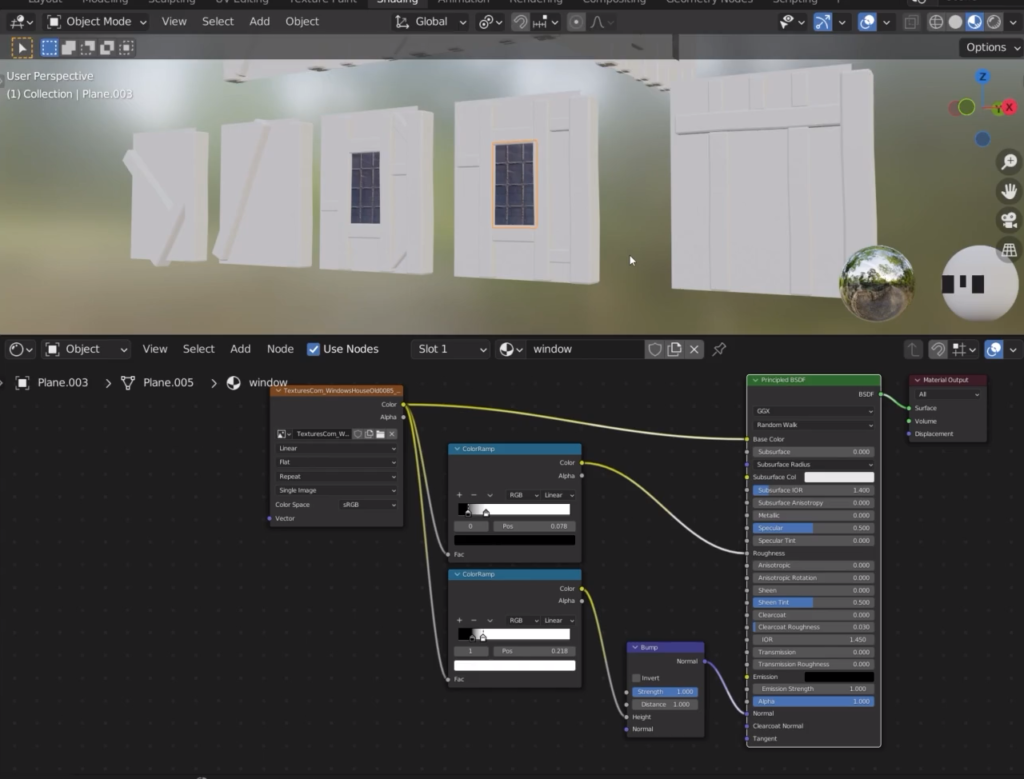
Task: Toggle X-ray mode
Action: pos(911,22)
